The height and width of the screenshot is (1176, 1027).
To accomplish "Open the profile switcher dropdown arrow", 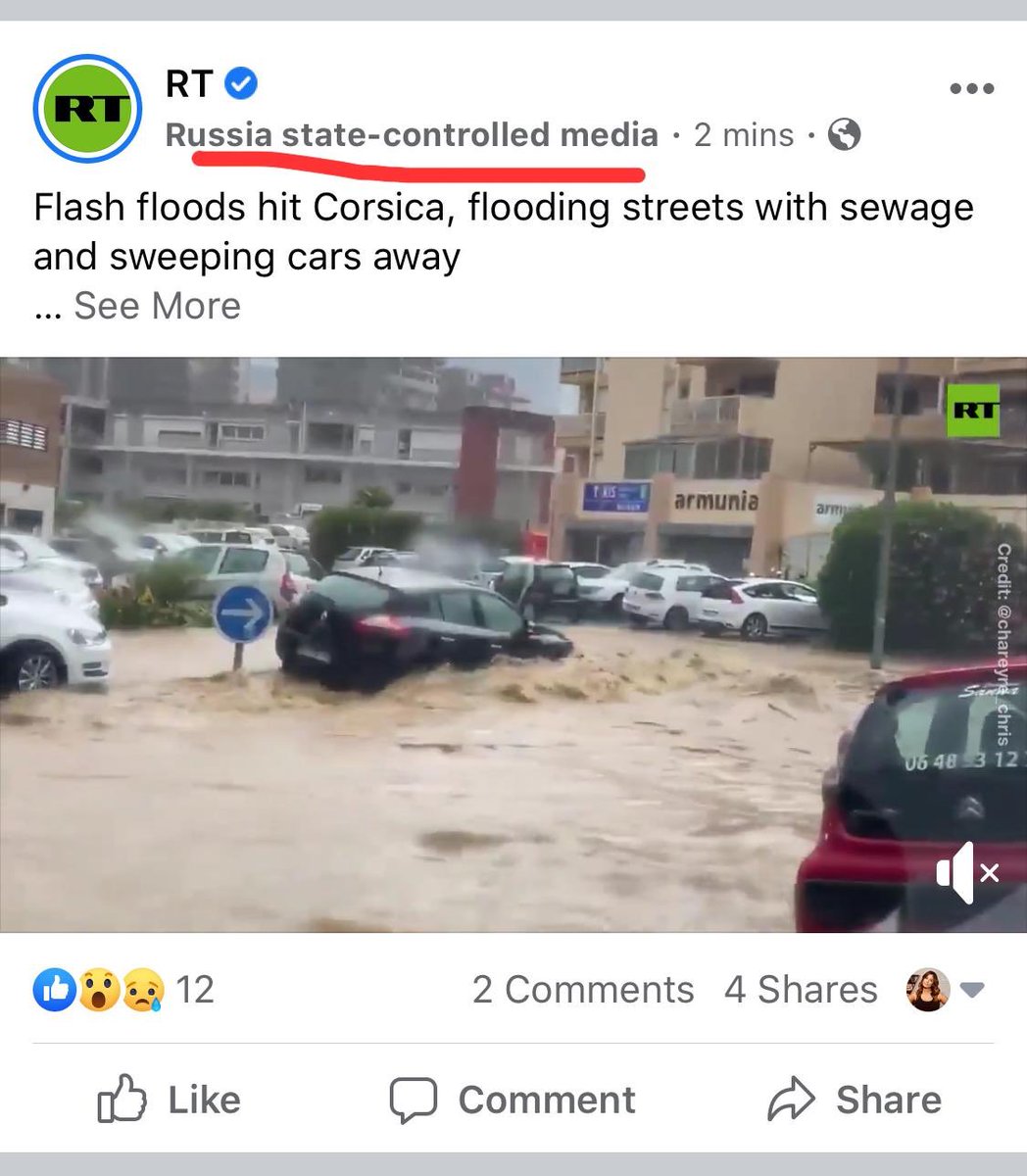I will (972, 990).
